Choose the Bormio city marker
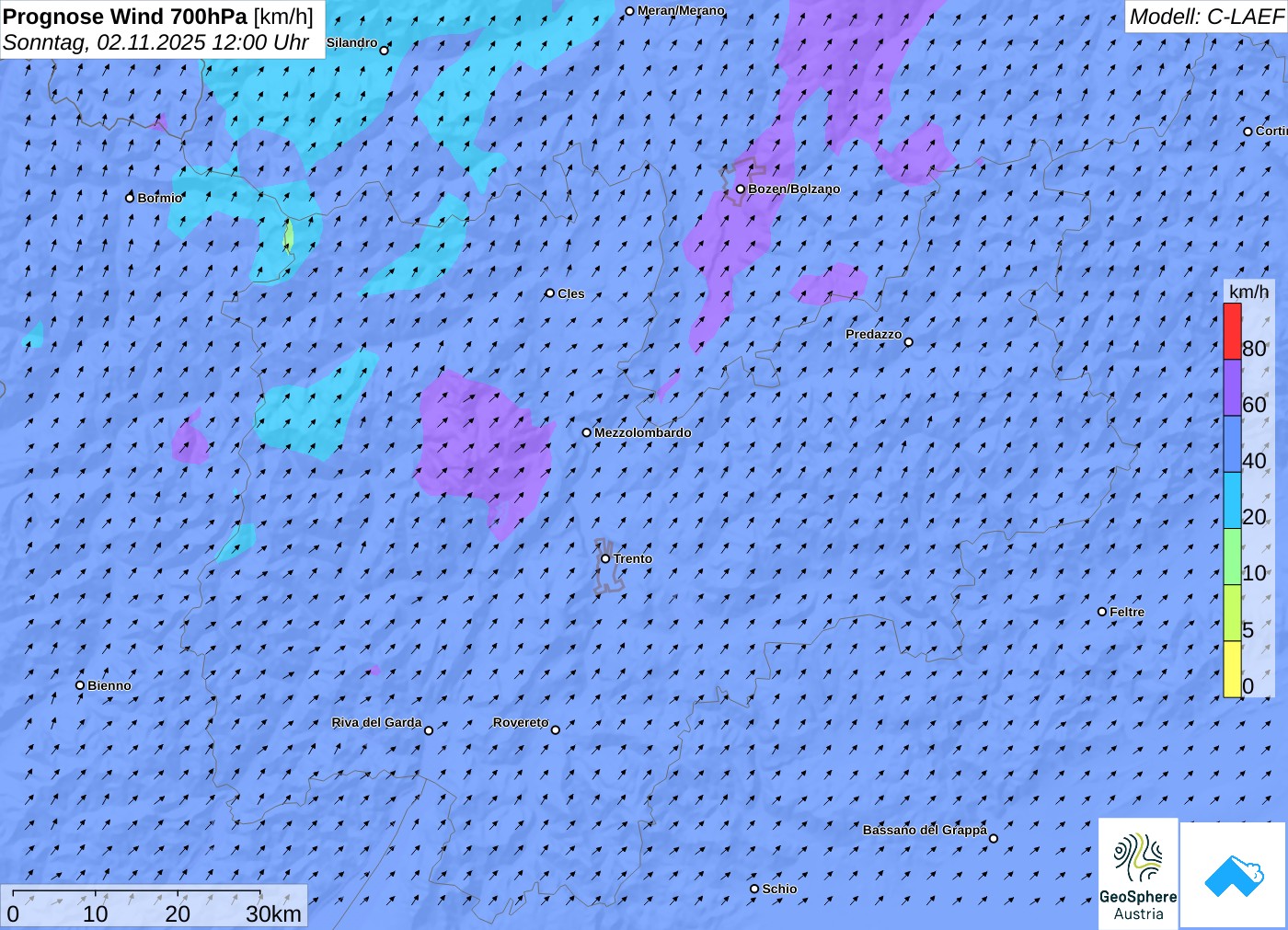Viewport: 1288px width, 930px height. pyautogui.click(x=130, y=198)
